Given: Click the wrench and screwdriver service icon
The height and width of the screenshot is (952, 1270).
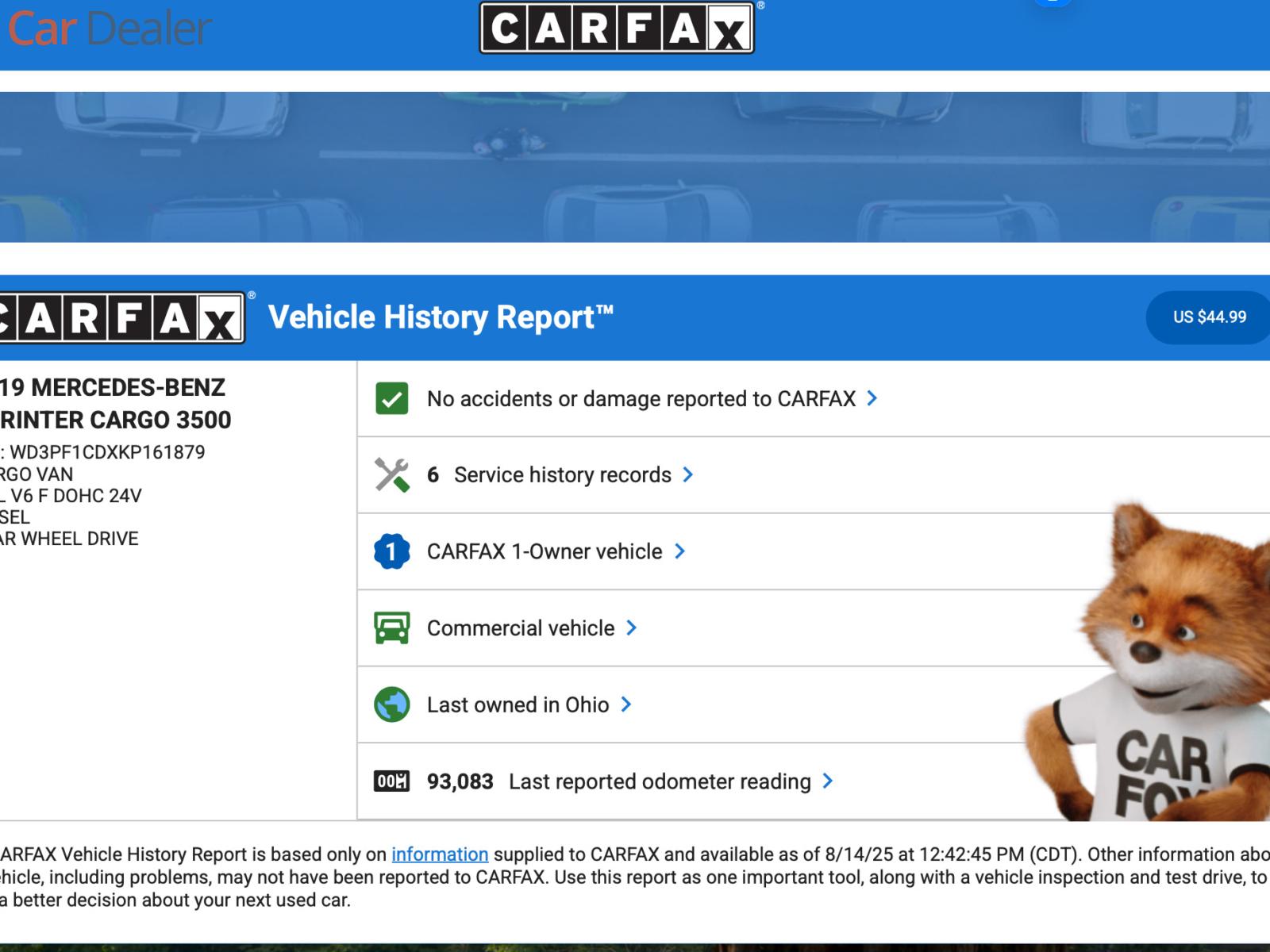Looking at the screenshot, I should 391,475.
